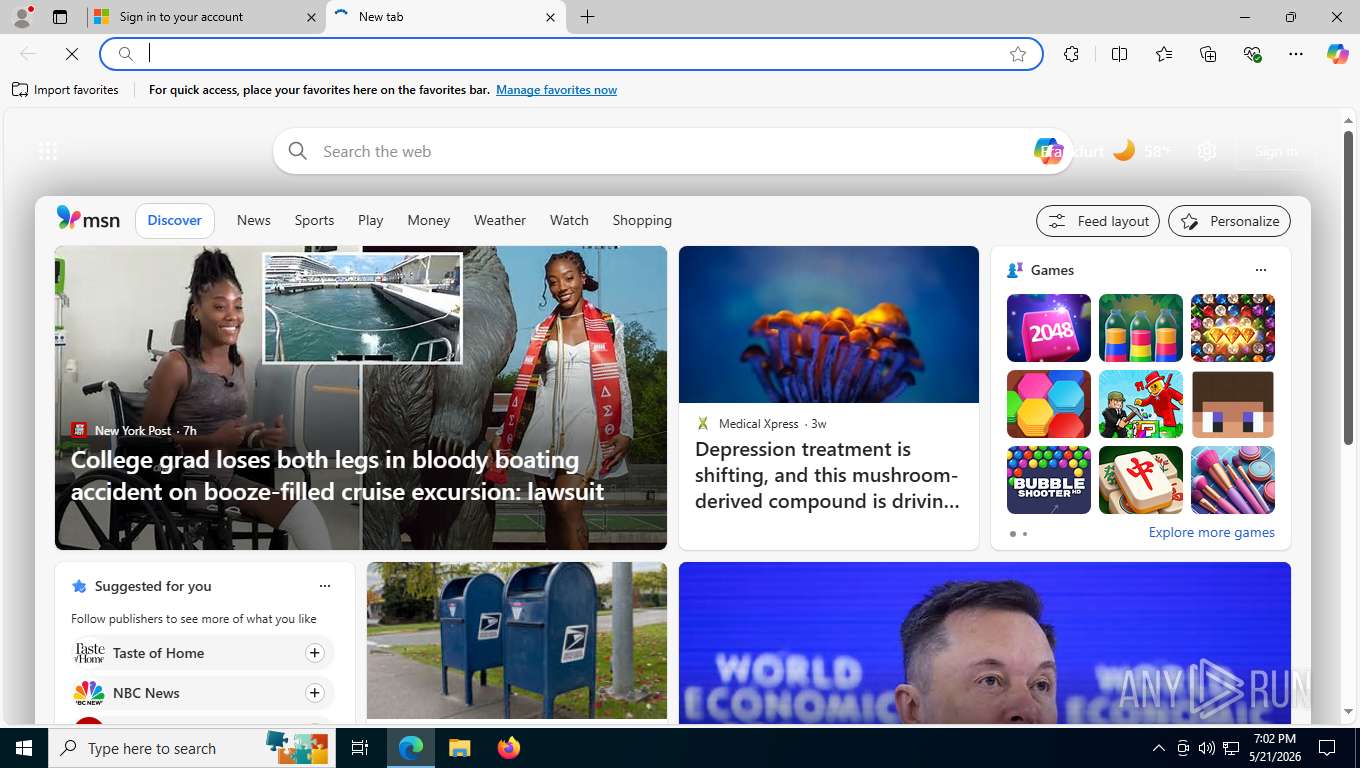Viewport: 1360px width, 768px height.
Task: Open the page settings gear icon
Action: point(1207,151)
